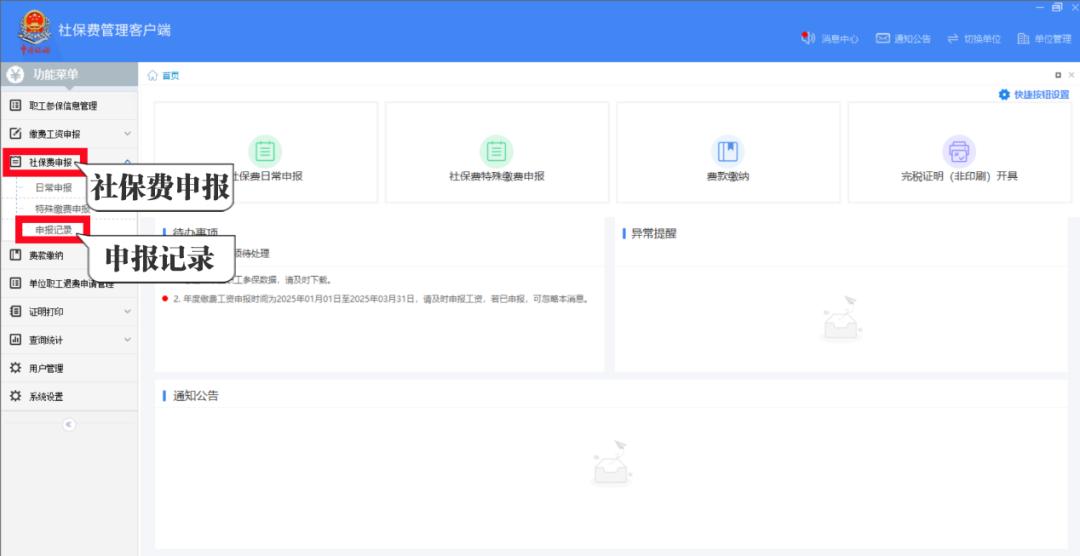Image resolution: width=1080 pixels, height=556 pixels.
Task: Expand the 证明打印 menu chevron
Action: tap(127, 312)
